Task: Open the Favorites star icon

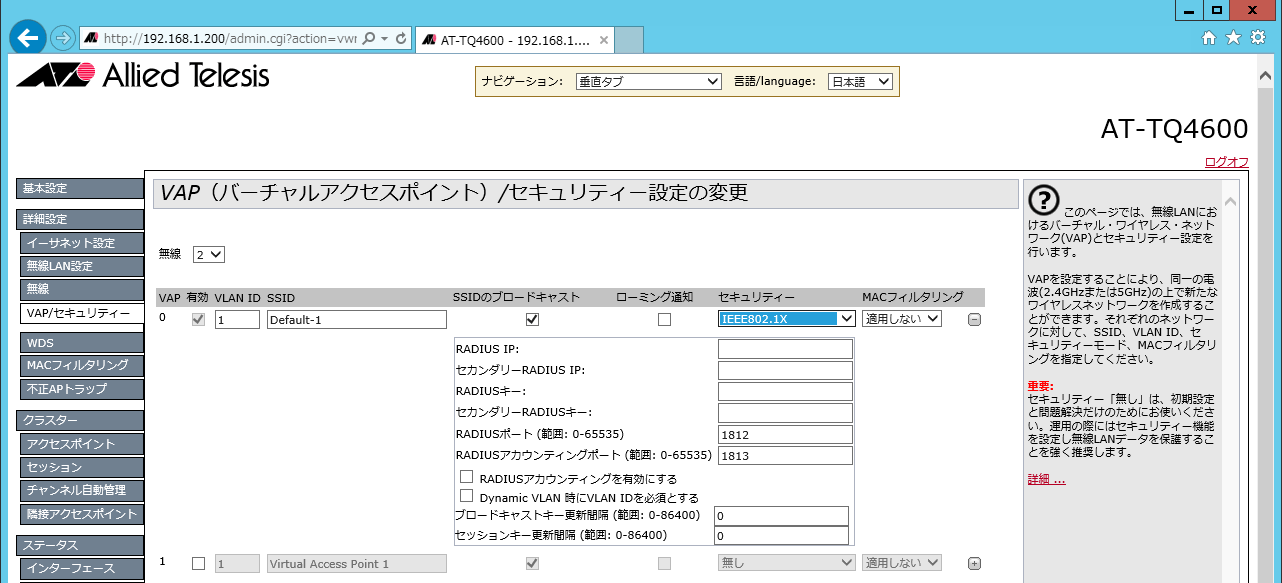Action: [x=1233, y=38]
